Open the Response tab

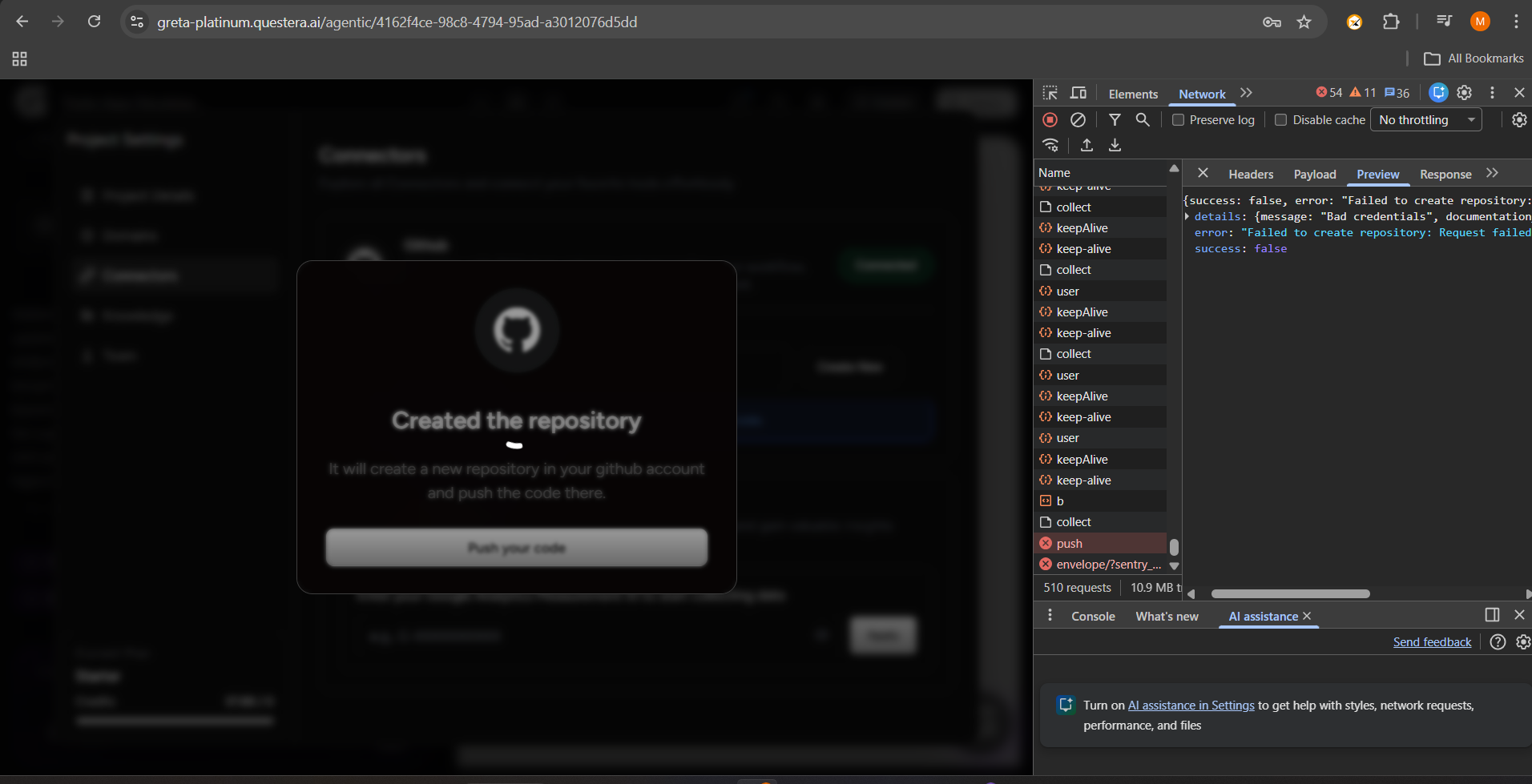(x=1445, y=175)
